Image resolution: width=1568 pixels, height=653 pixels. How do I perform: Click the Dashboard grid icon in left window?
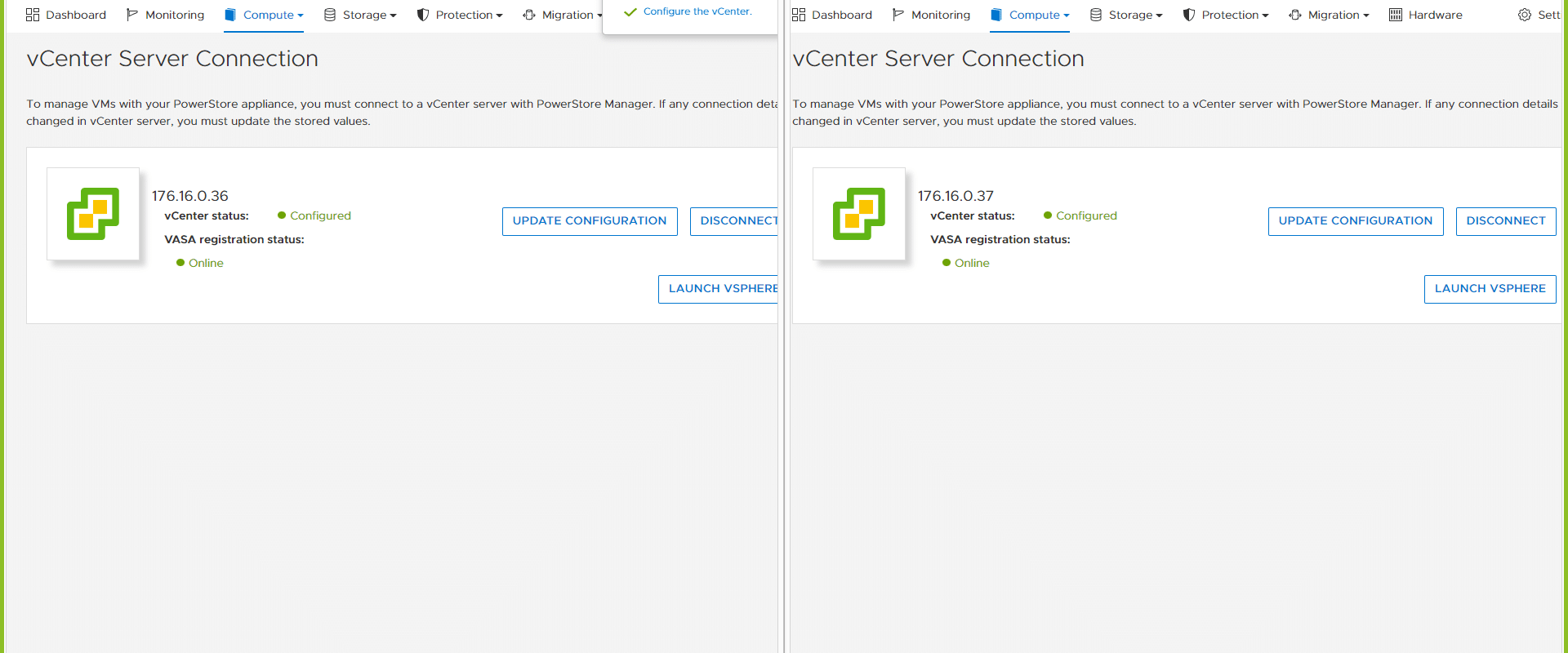pos(33,15)
